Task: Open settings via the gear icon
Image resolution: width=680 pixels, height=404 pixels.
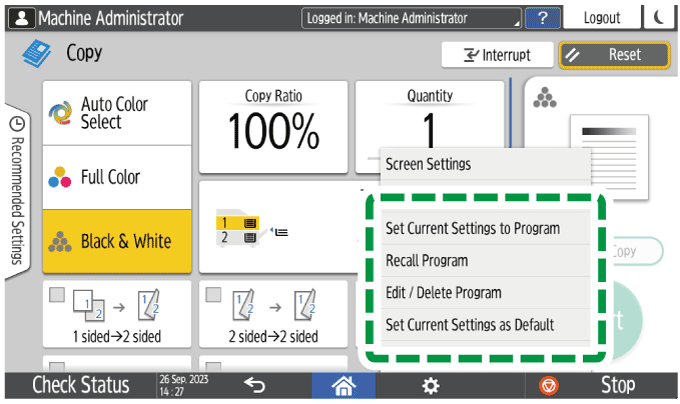Action: coord(431,385)
